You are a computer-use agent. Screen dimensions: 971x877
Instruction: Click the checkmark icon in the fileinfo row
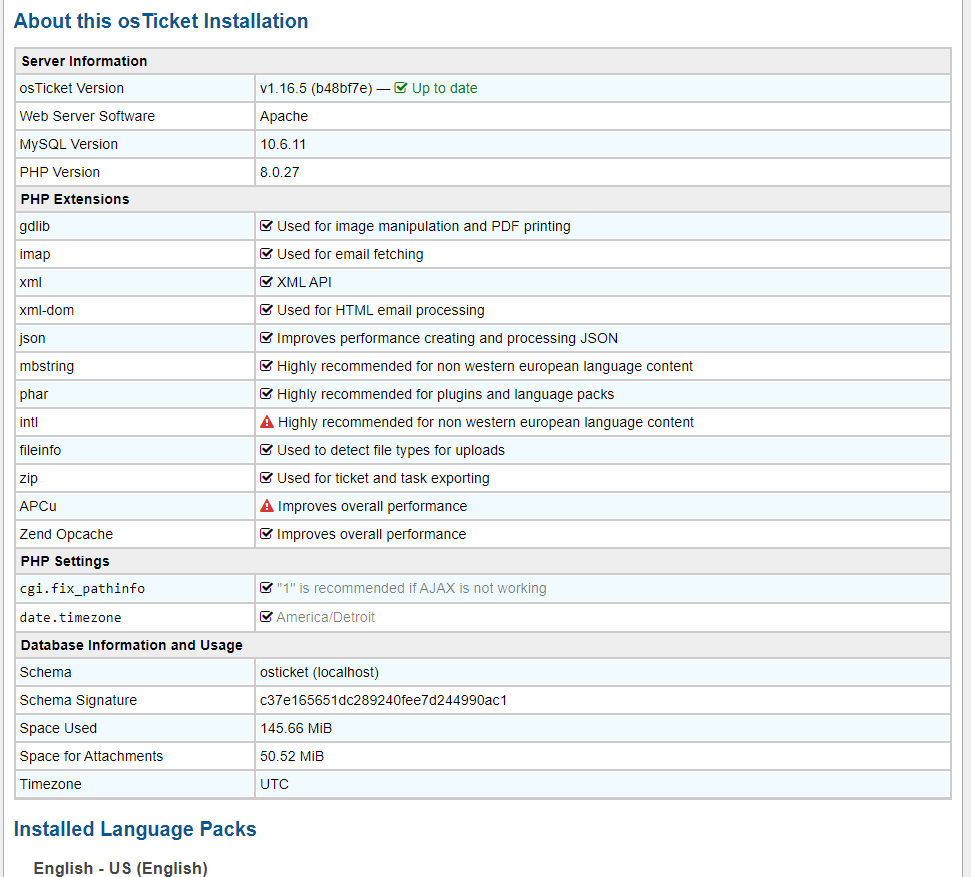point(266,450)
